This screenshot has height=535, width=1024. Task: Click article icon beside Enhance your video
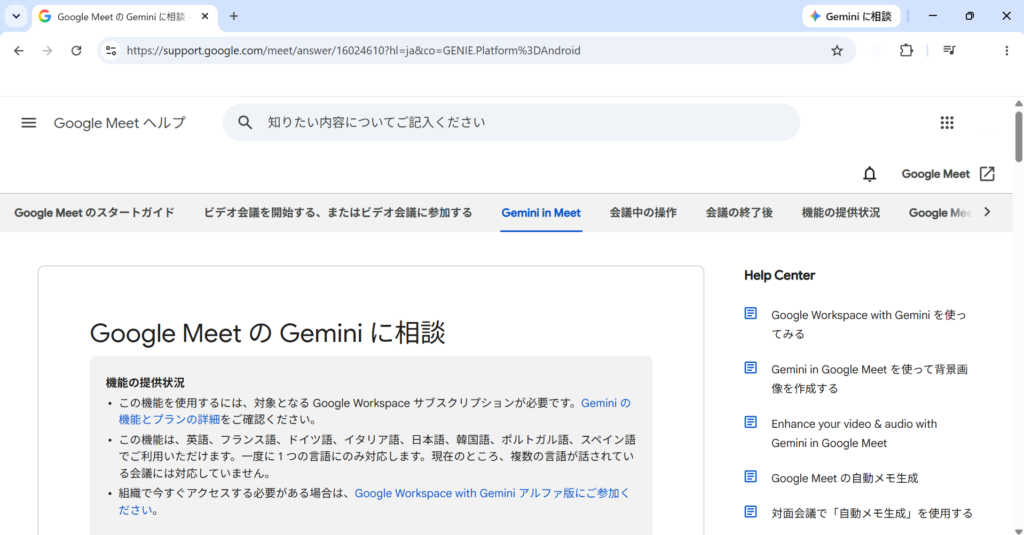750,422
